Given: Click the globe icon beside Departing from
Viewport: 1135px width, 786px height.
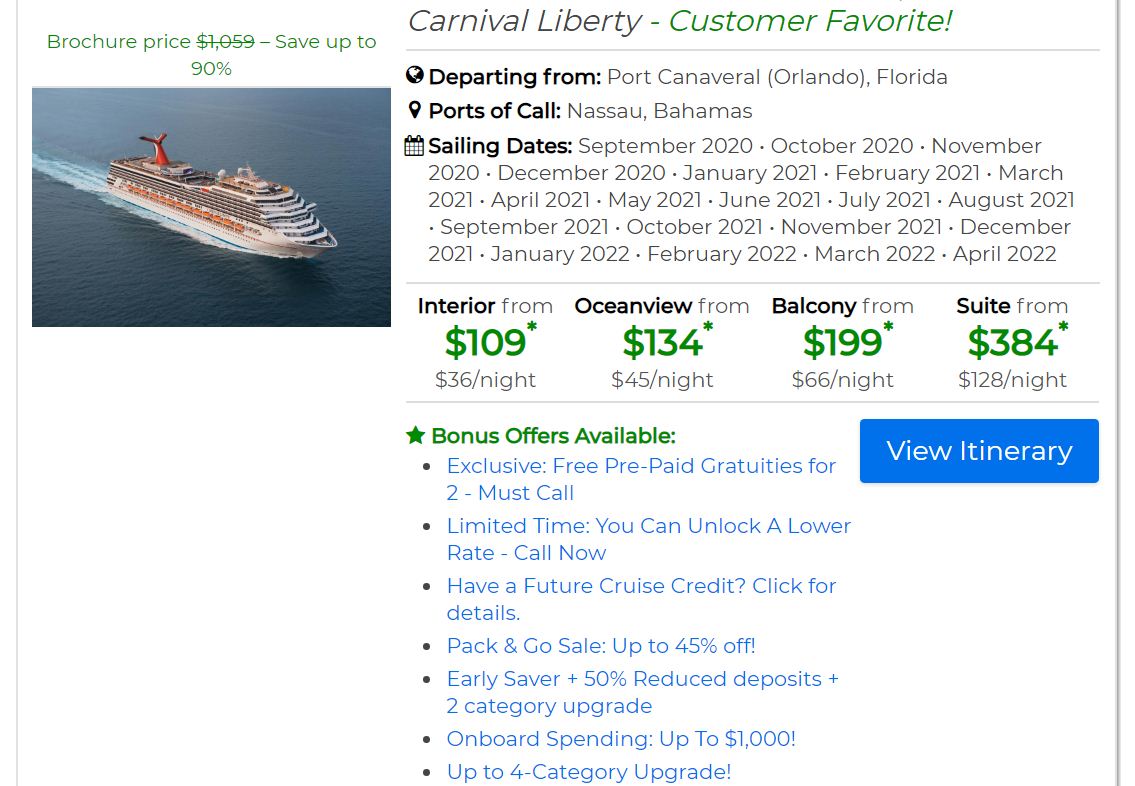Looking at the screenshot, I should point(415,76).
